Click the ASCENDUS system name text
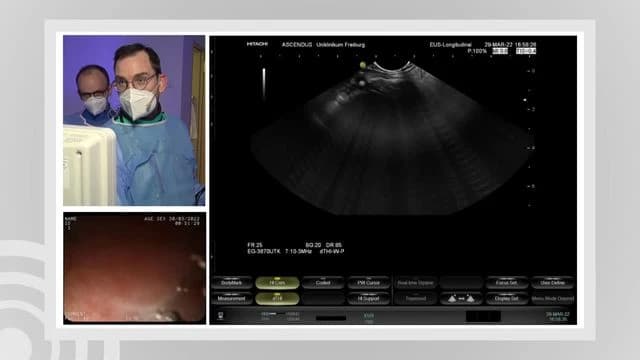The image size is (640, 360). pyautogui.click(x=297, y=44)
